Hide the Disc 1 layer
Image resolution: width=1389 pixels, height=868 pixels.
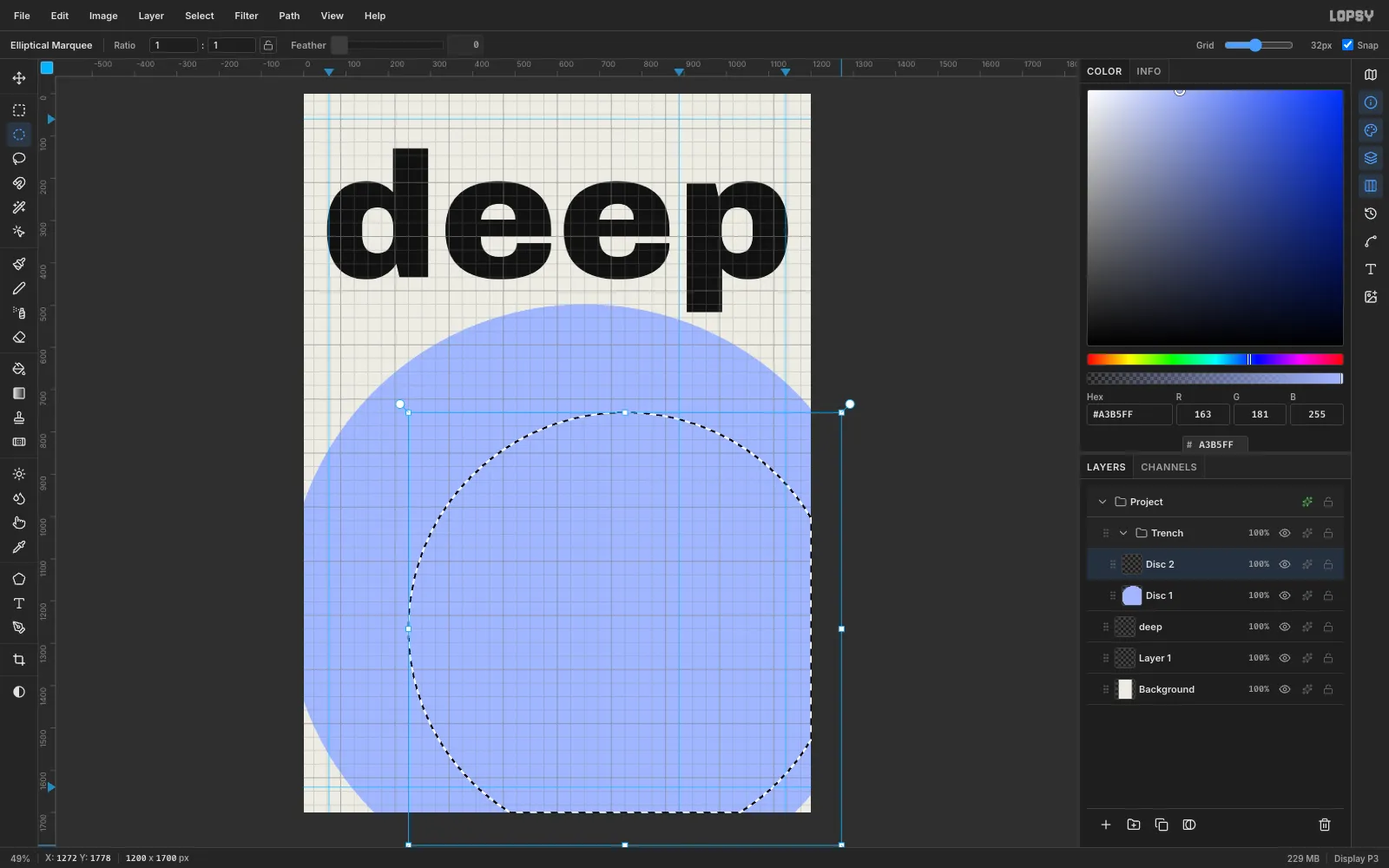[1285, 595]
